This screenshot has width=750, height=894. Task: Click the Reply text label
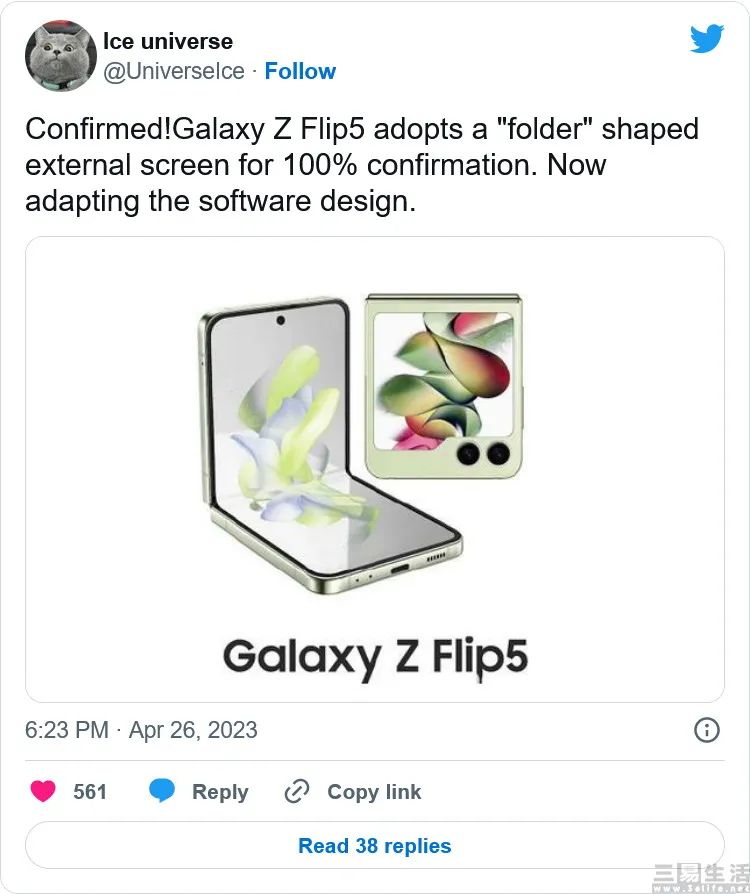pos(220,792)
